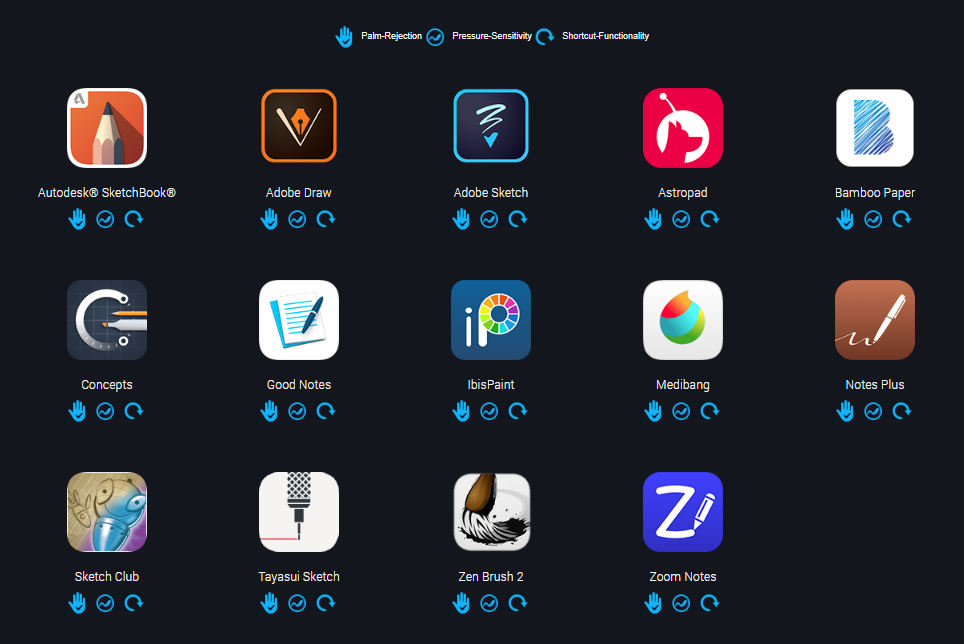The image size is (964, 644).
Task: Open the Zen Brush 2 app icon
Action: coord(491,511)
